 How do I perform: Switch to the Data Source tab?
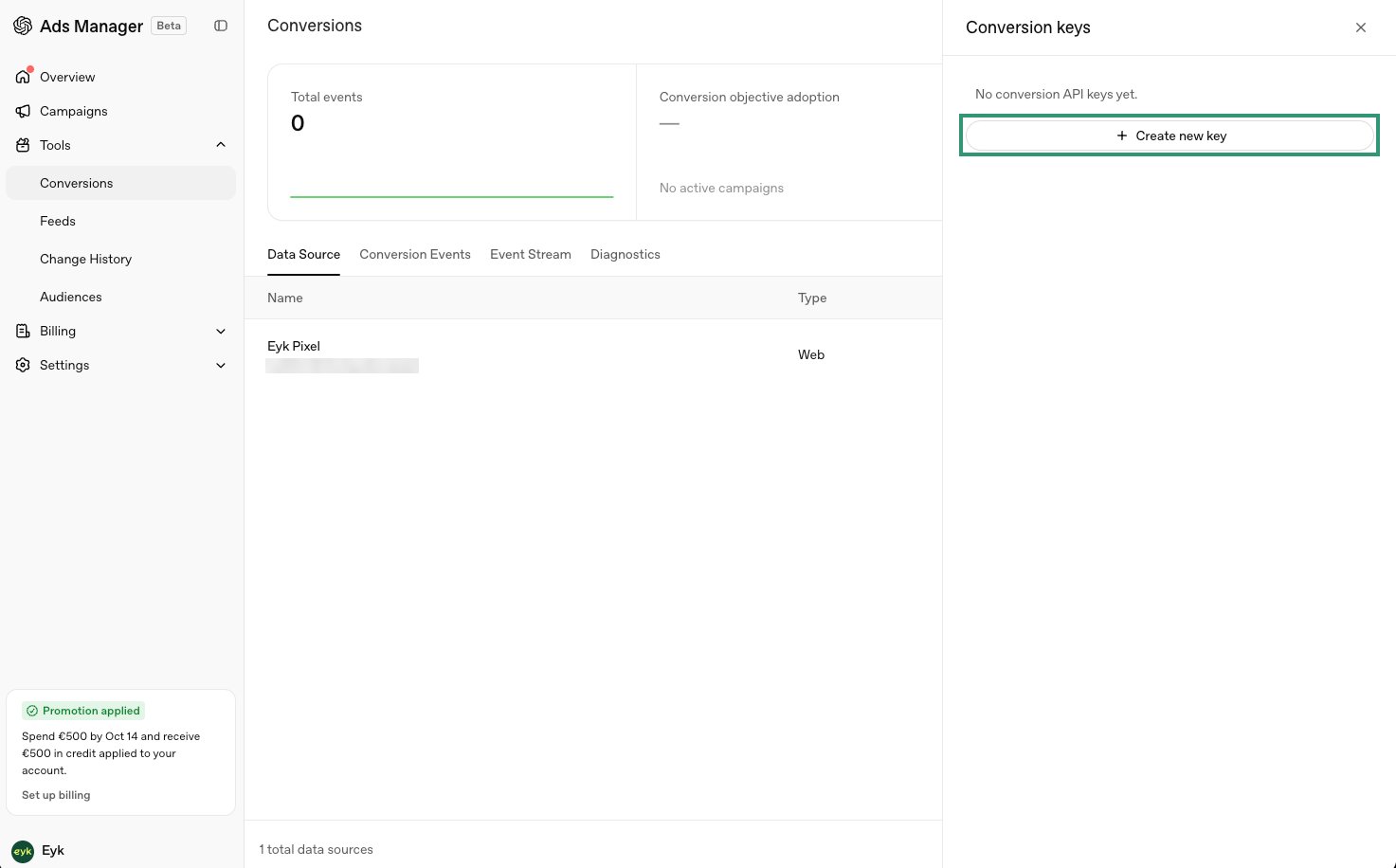(x=303, y=254)
